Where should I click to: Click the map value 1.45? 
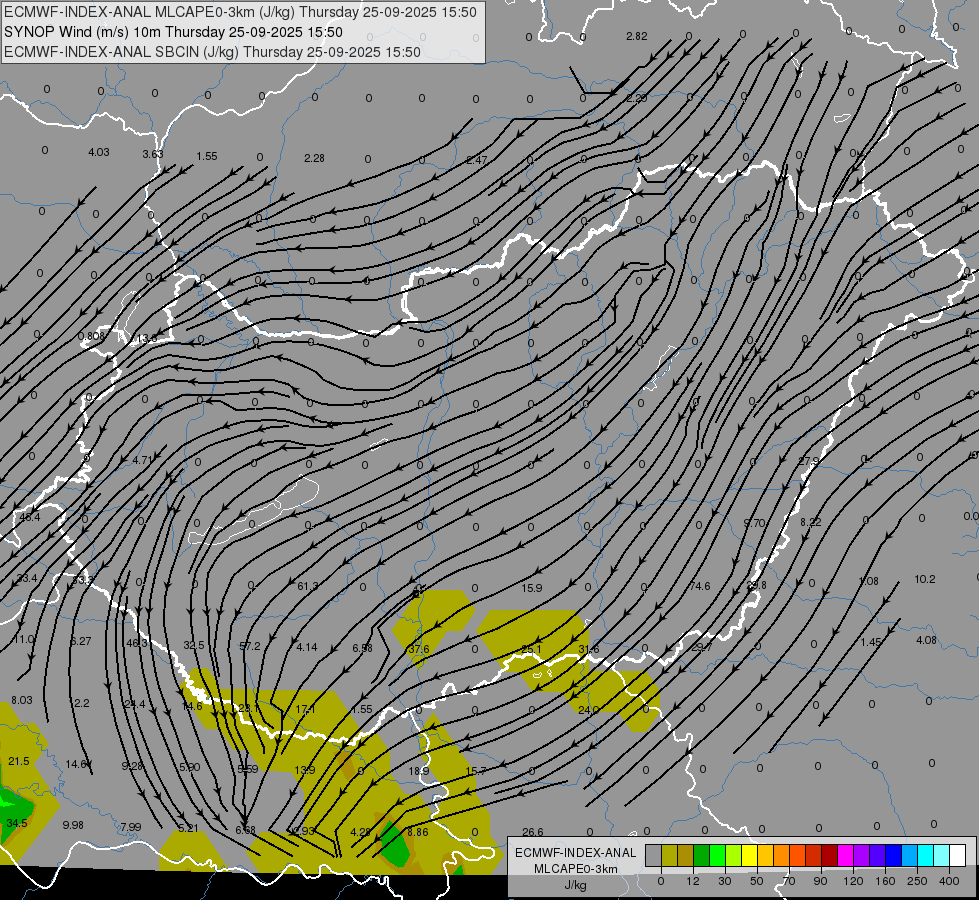coord(870,642)
